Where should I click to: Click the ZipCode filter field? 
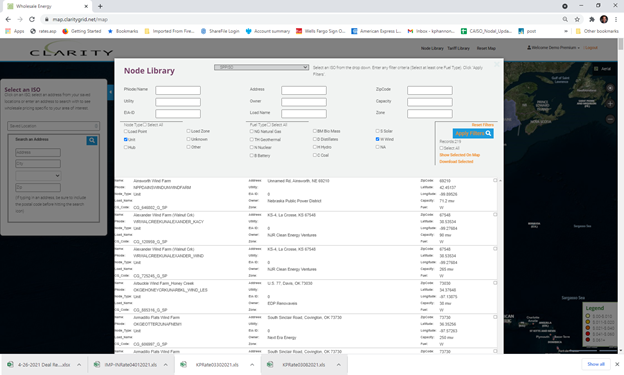pos(430,90)
